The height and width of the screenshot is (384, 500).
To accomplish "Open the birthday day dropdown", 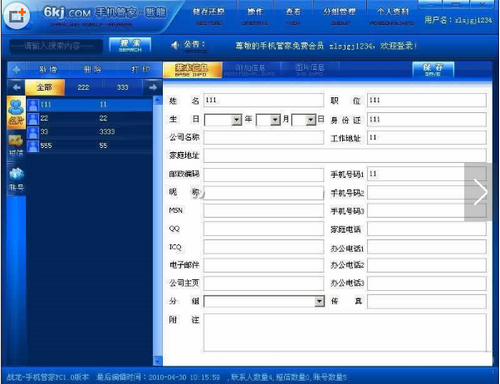I will point(311,120).
